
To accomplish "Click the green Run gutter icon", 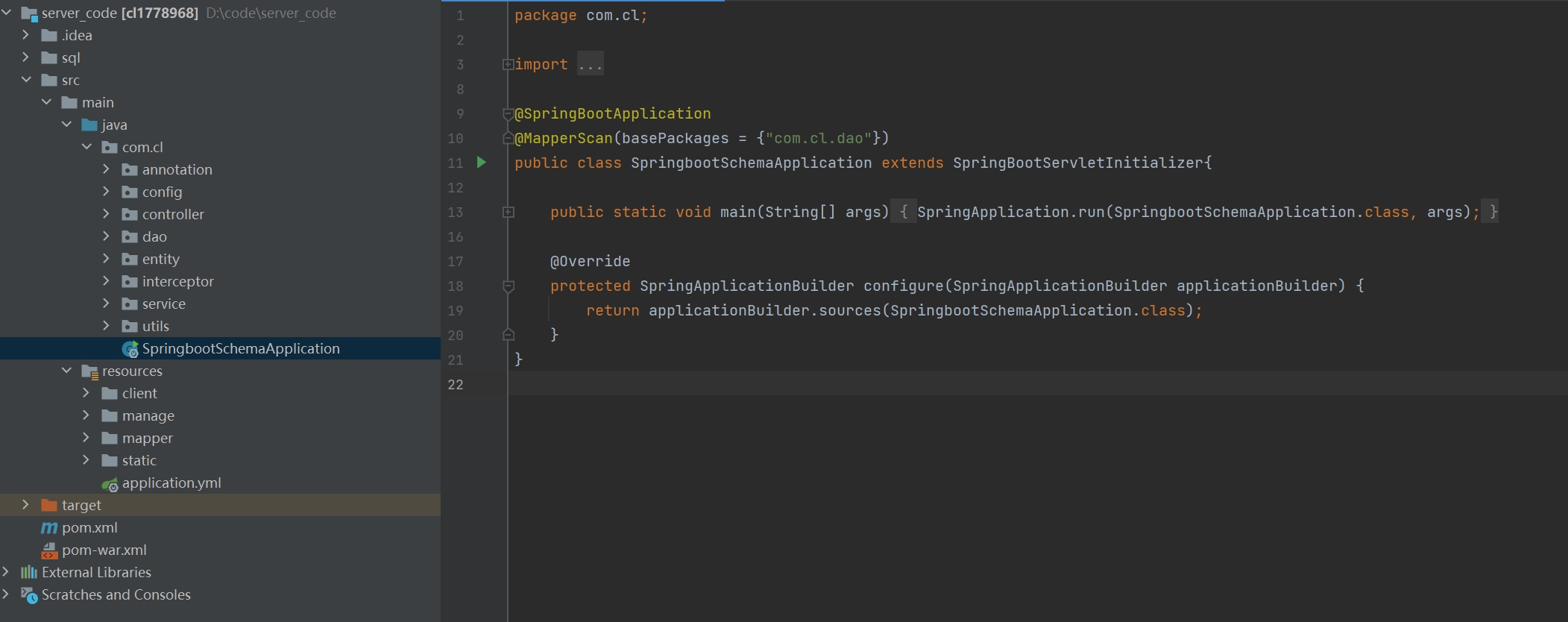I will tap(482, 163).
